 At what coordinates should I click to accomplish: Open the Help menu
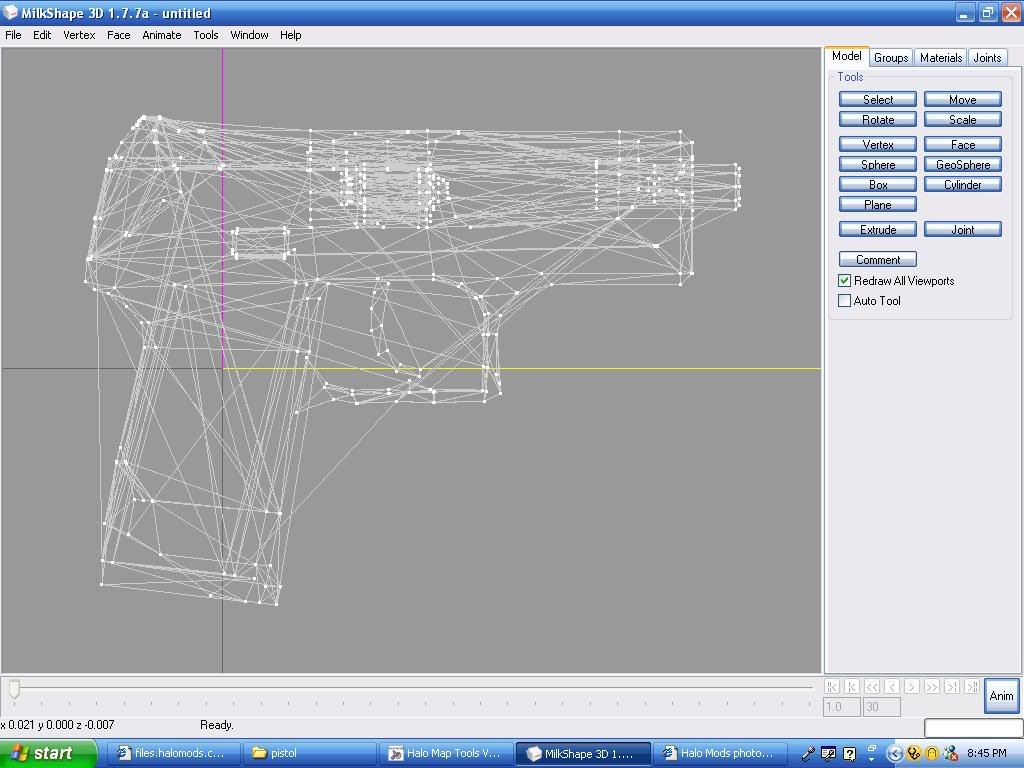click(x=291, y=35)
